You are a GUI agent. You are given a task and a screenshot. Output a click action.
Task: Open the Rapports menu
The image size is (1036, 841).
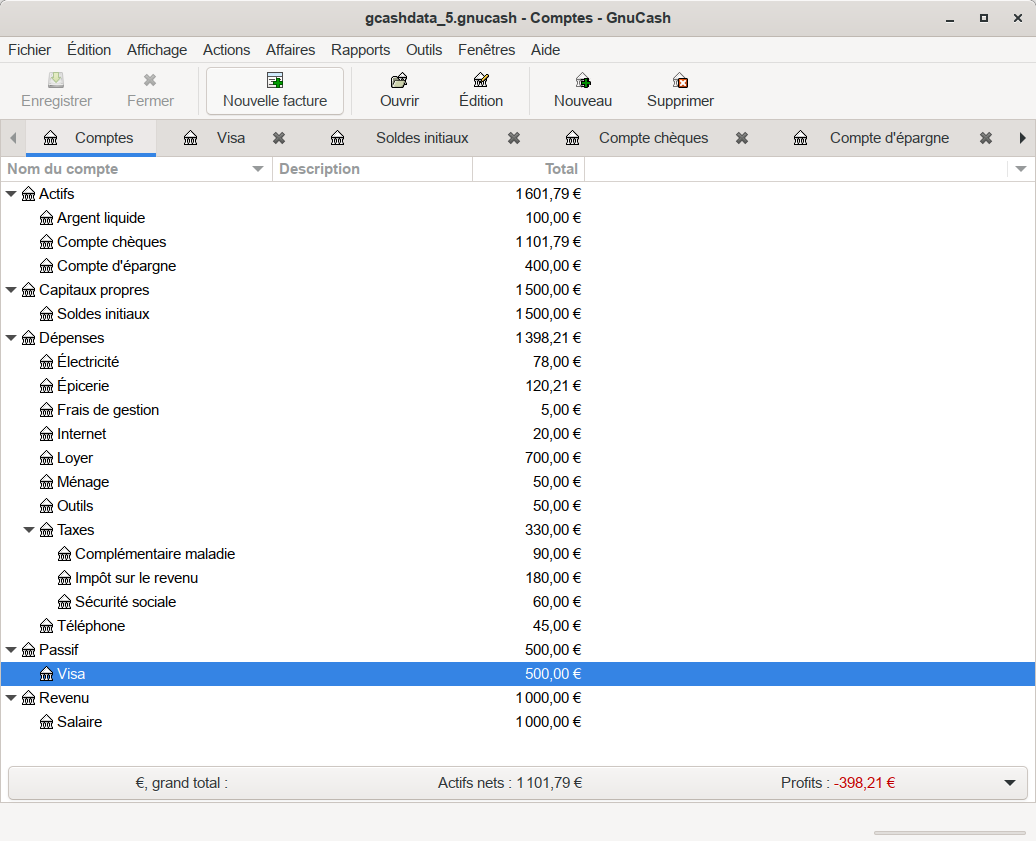point(360,50)
